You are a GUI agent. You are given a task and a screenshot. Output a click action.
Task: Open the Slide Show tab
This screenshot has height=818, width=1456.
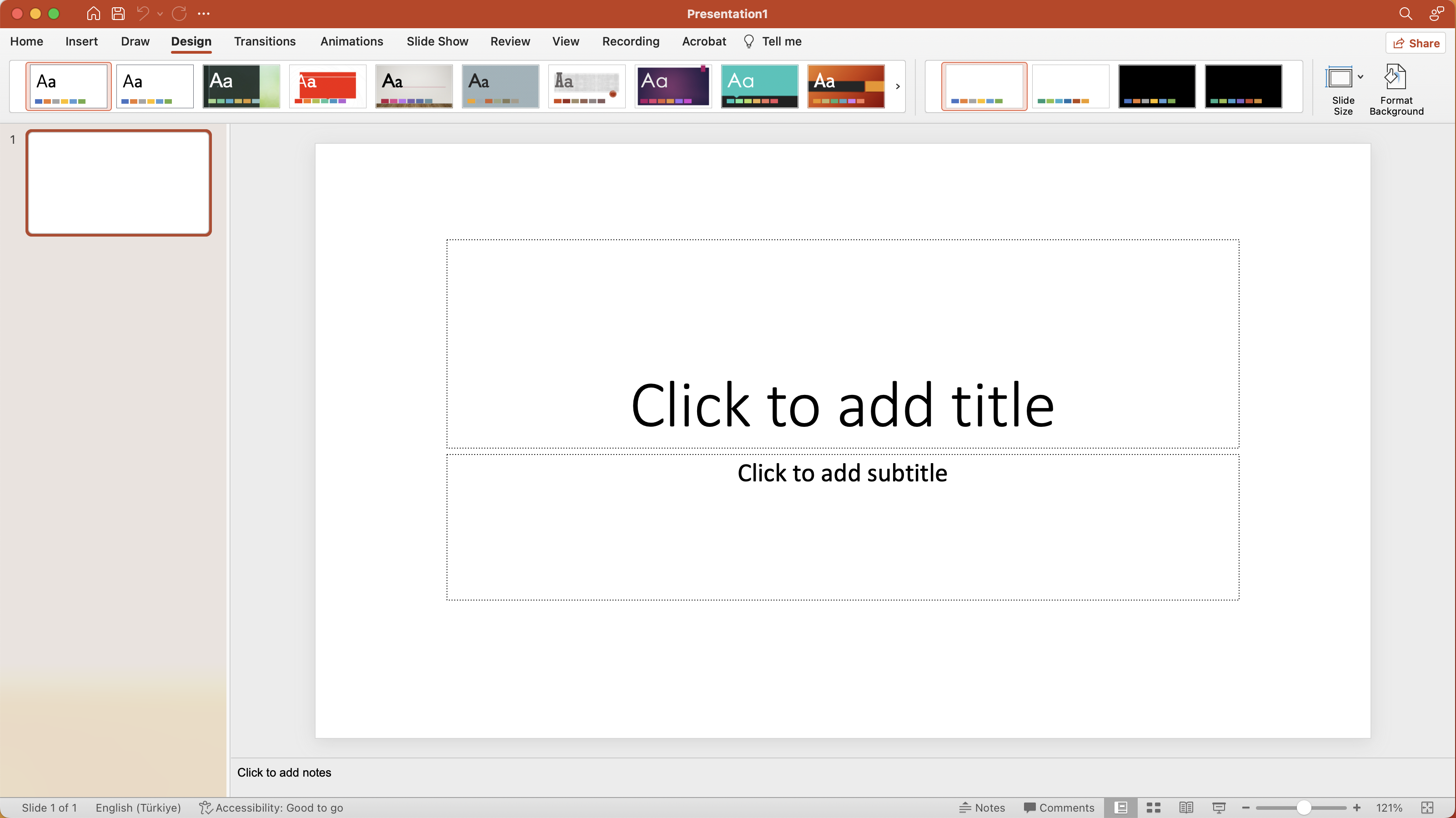click(437, 41)
